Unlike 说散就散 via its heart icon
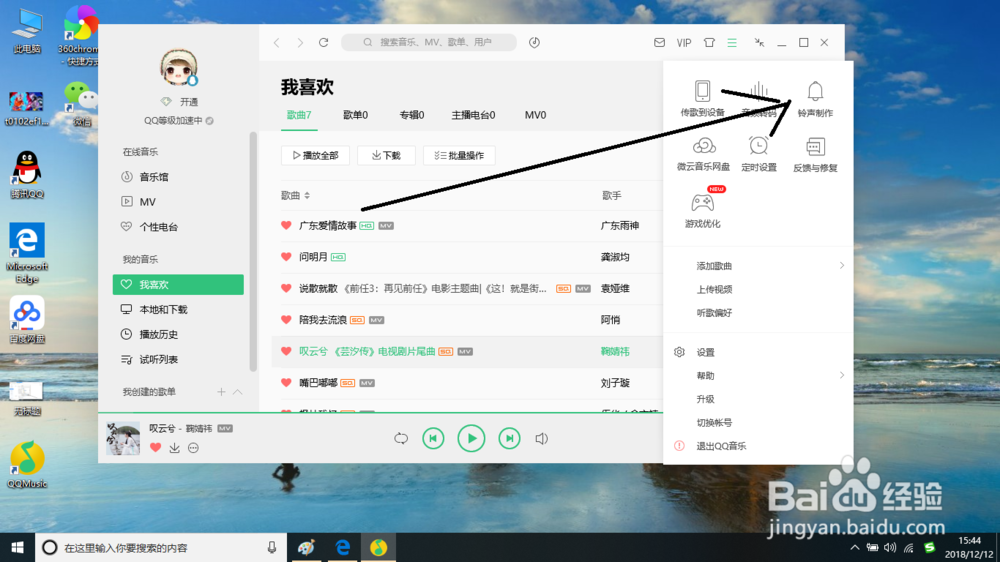This screenshot has width=1000, height=562. pyautogui.click(x=286, y=288)
